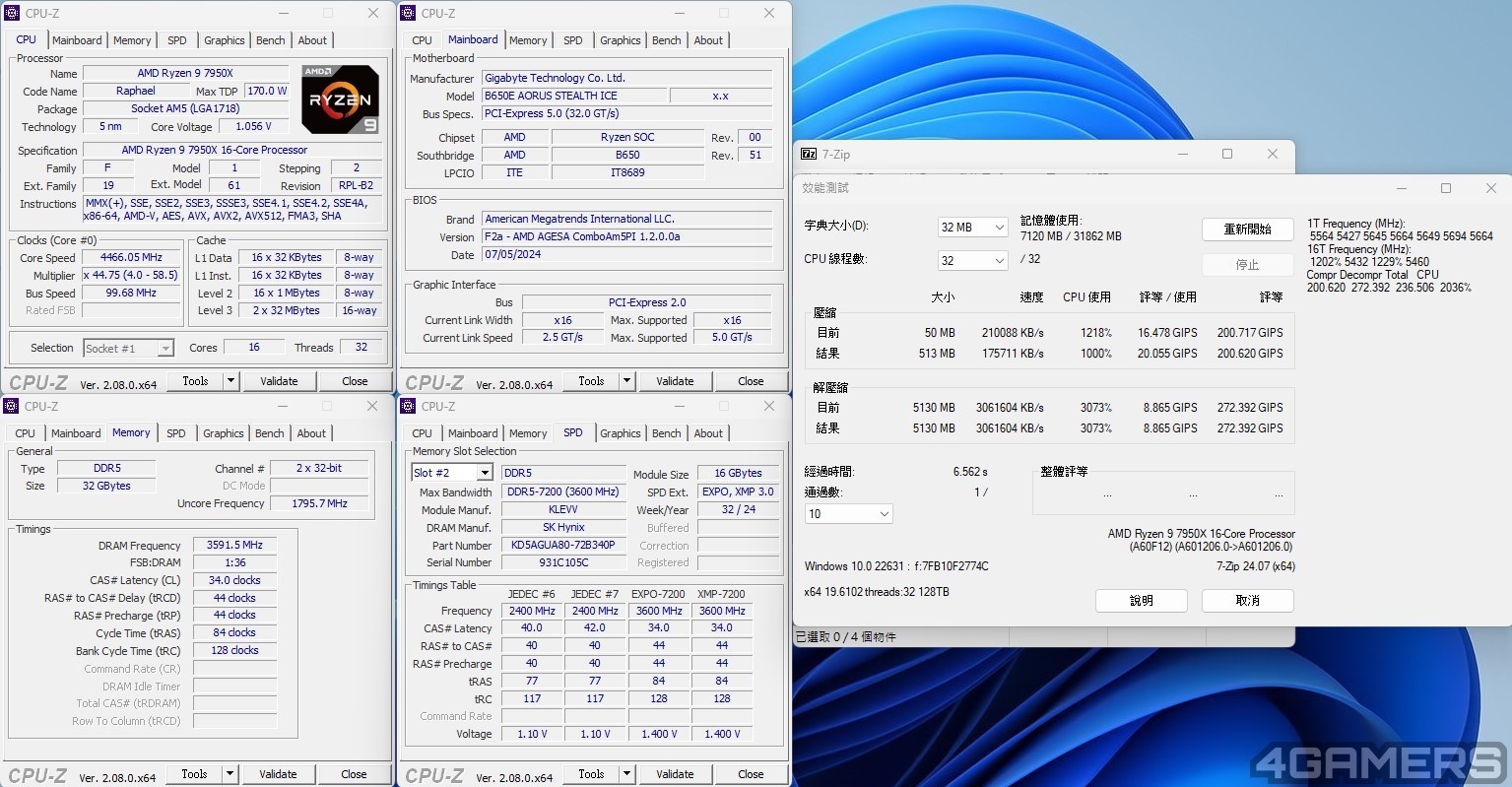Viewport: 1512px width, 787px height.
Task: Click the Max TDP value 170.0 W
Action: pos(267,91)
